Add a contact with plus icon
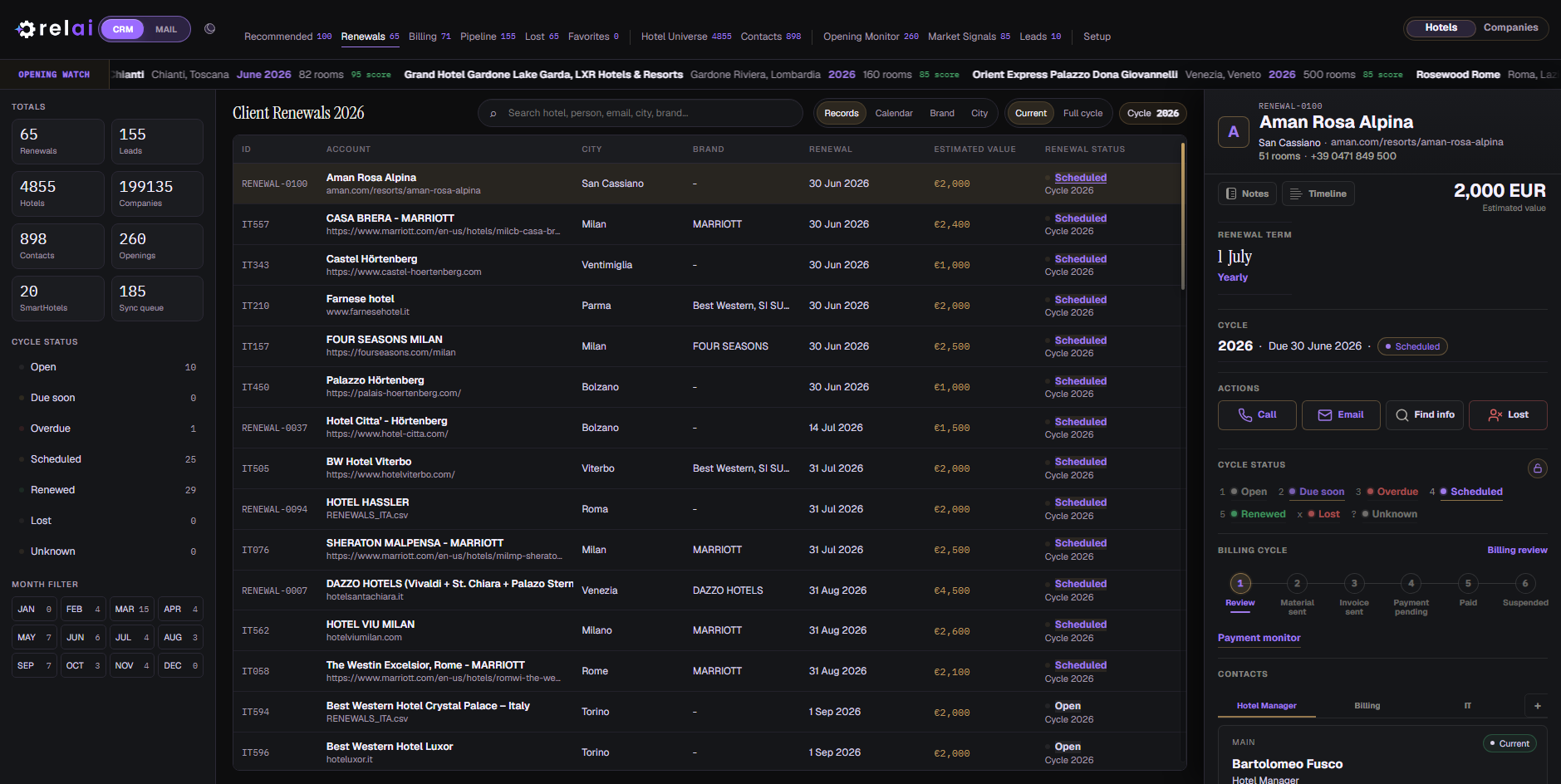This screenshot has height=784, width=1561. click(x=1538, y=706)
